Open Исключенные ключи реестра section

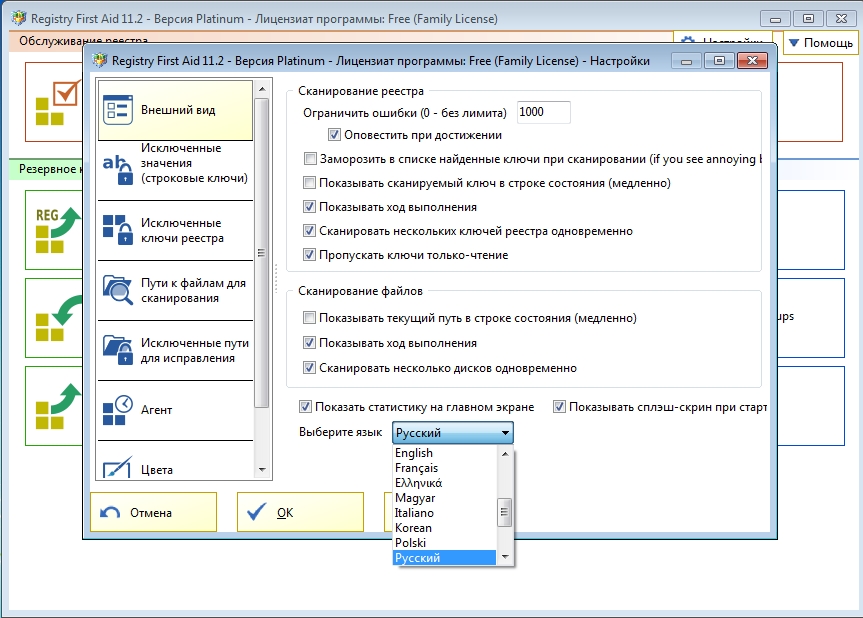176,230
